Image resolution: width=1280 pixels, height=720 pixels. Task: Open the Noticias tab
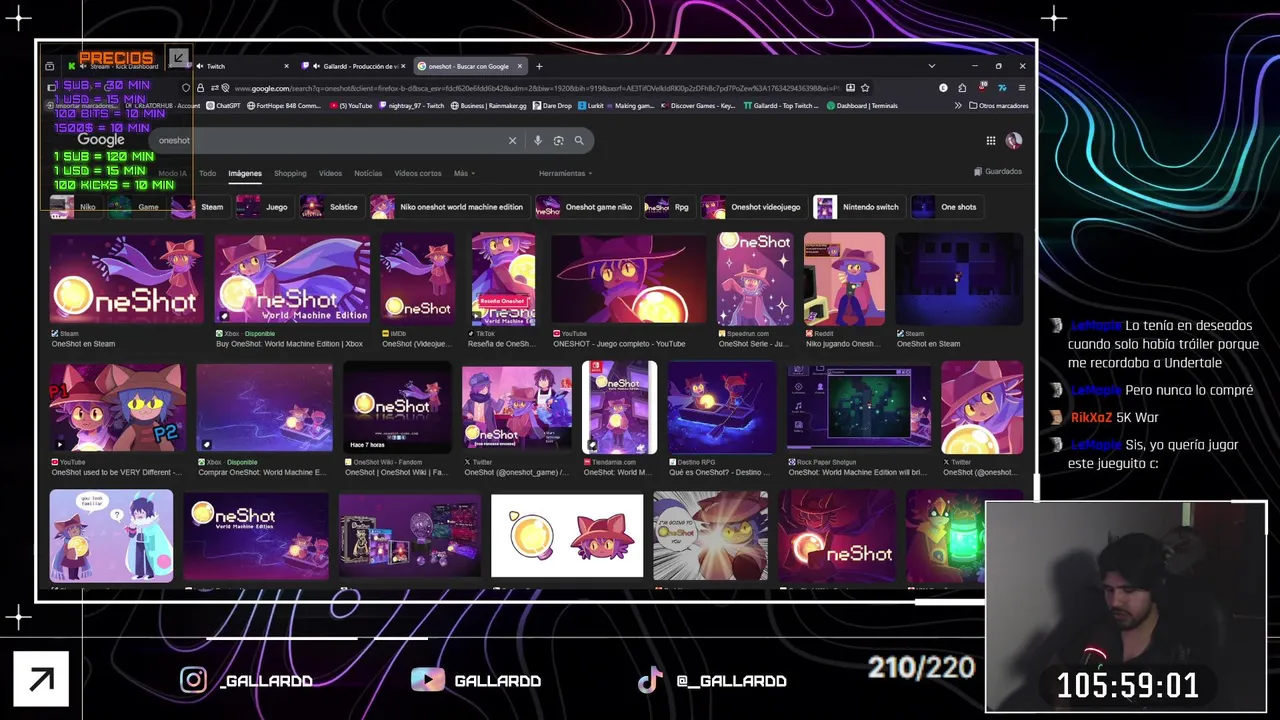(368, 173)
